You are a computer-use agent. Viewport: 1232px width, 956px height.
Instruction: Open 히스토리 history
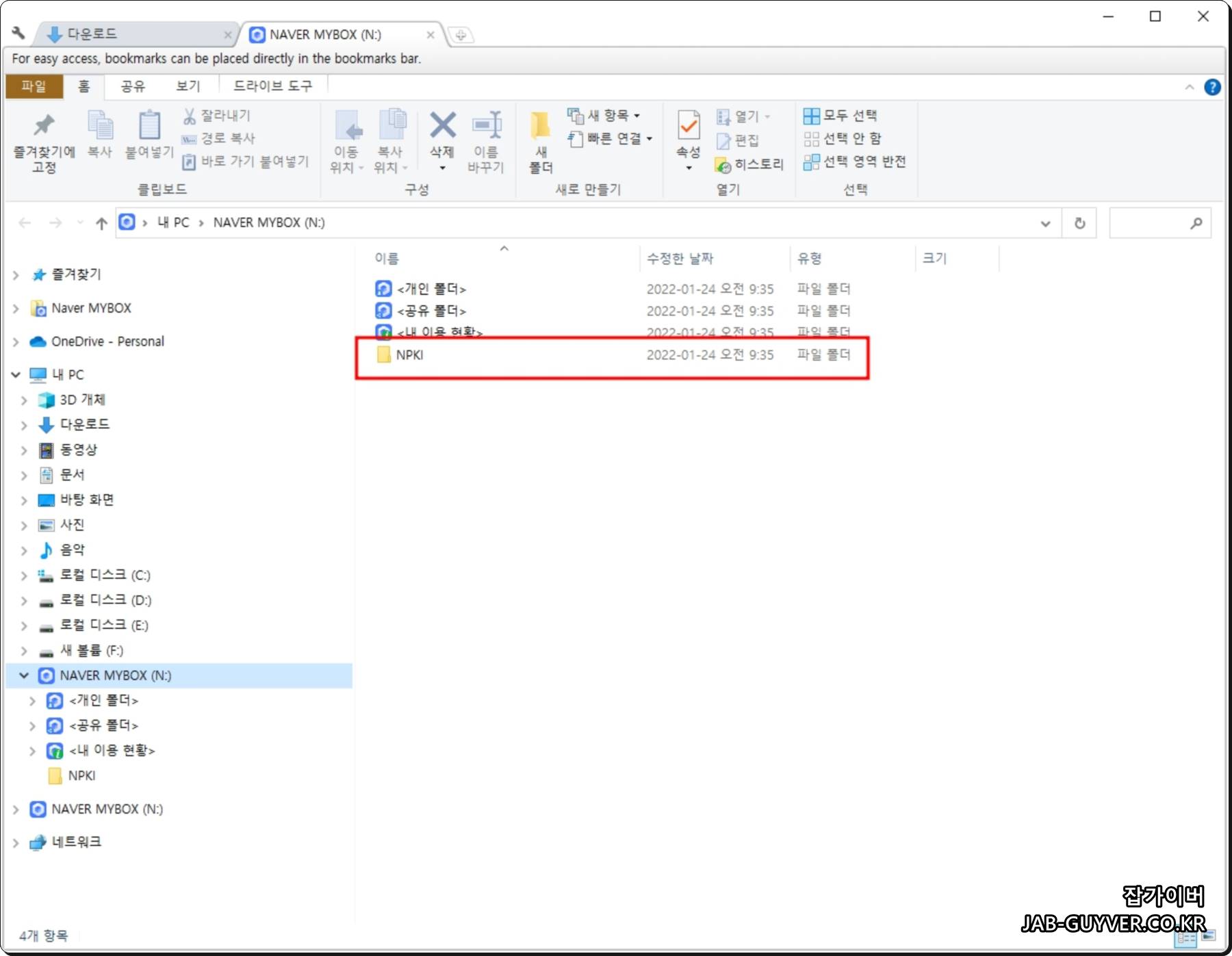point(749,164)
